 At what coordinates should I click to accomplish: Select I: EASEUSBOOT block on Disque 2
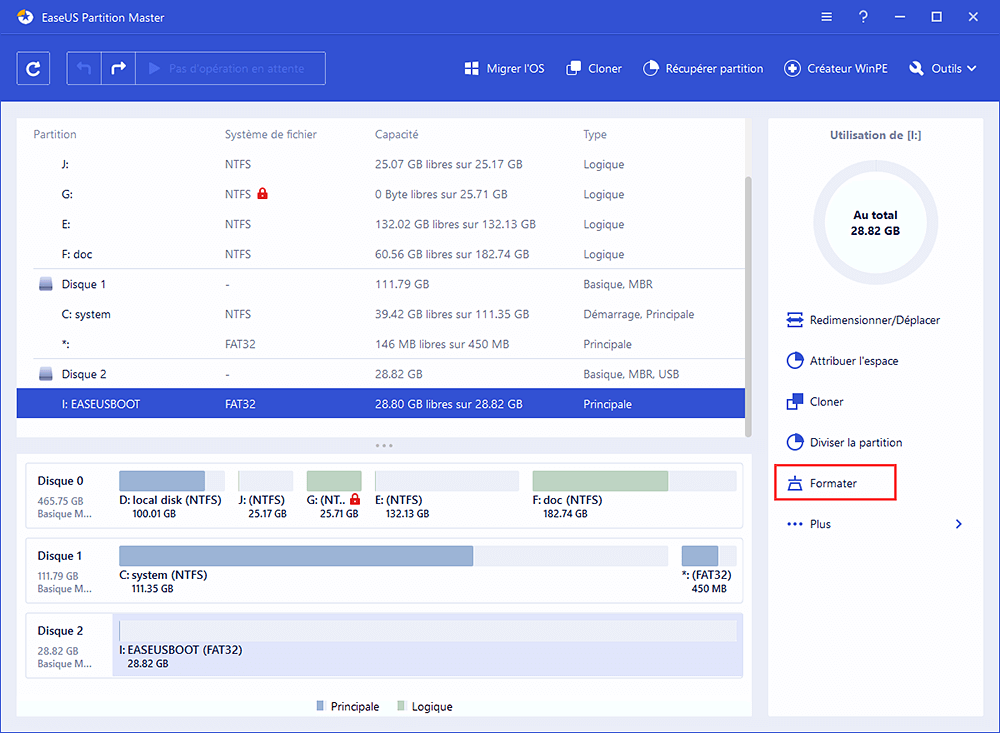427,645
